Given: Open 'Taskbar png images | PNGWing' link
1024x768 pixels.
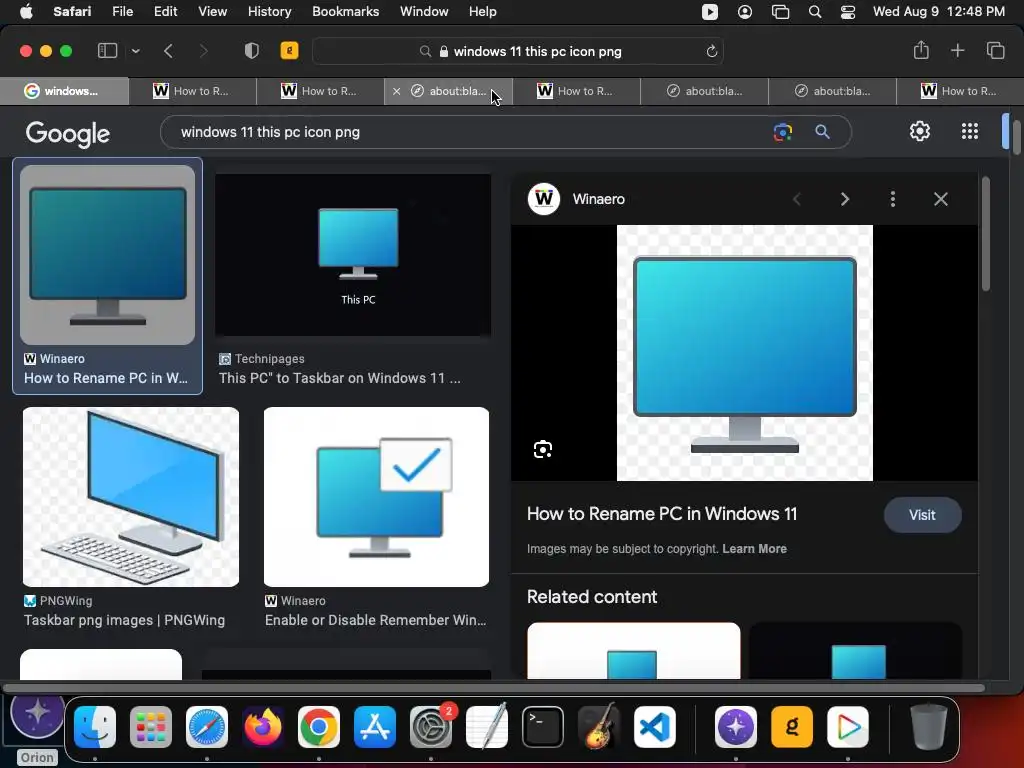Looking at the screenshot, I should 124,620.
